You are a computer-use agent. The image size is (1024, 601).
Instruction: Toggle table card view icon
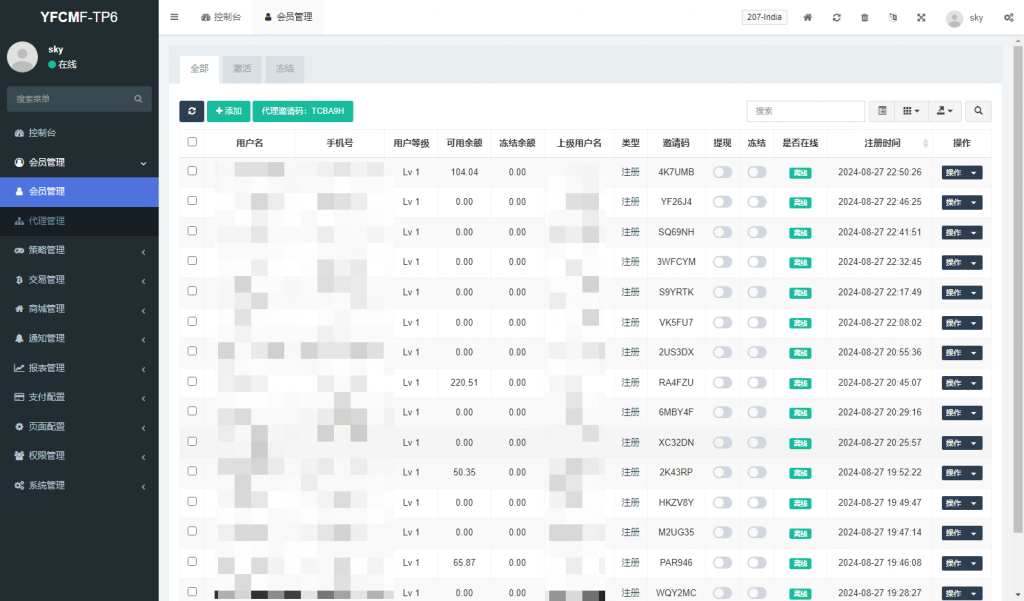(881, 111)
